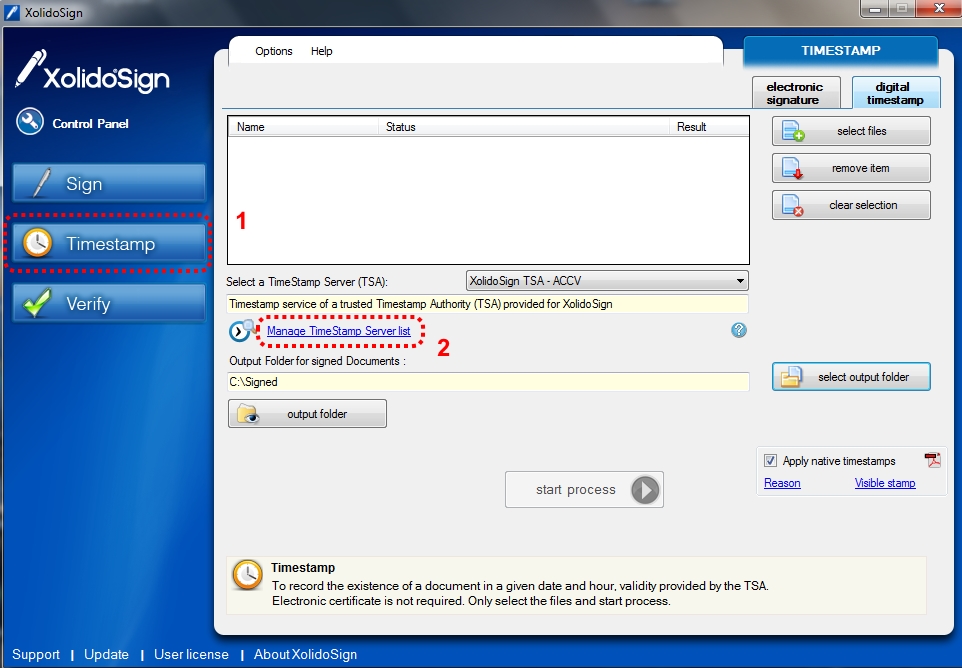
Task: Click the select output folder button
Action: (x=851, y=377)
